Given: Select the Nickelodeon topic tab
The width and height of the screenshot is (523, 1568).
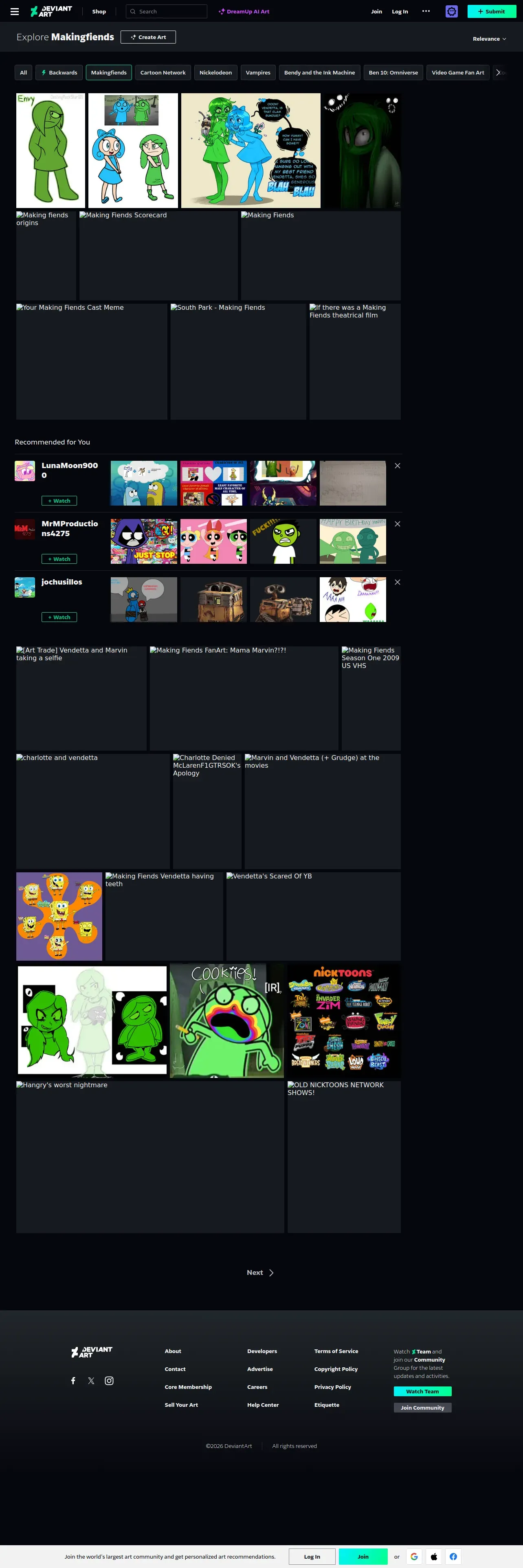Looking at the screenshot, I should [215, 72].
